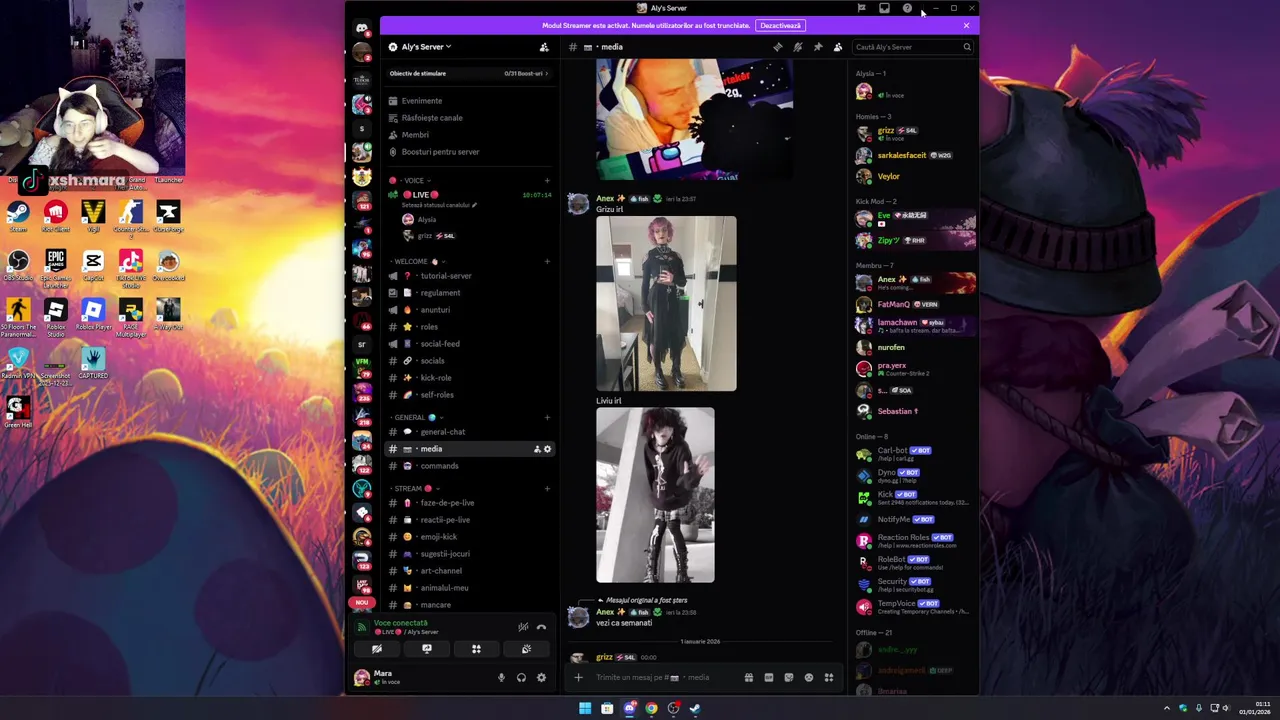
Task: Click the invite people icon beside server name
Action: point(544,47)
